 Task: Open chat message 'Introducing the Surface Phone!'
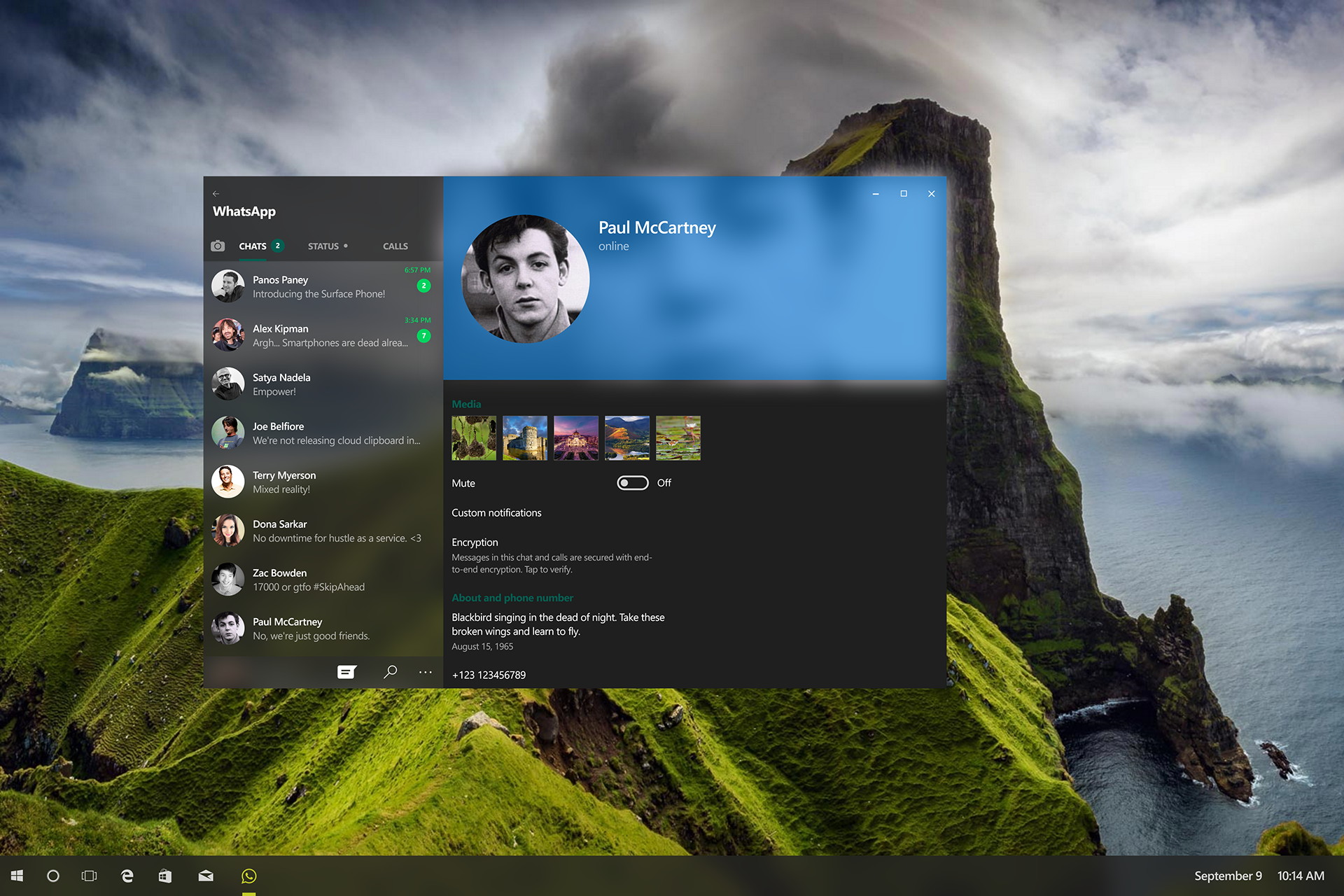click(318, 294)
